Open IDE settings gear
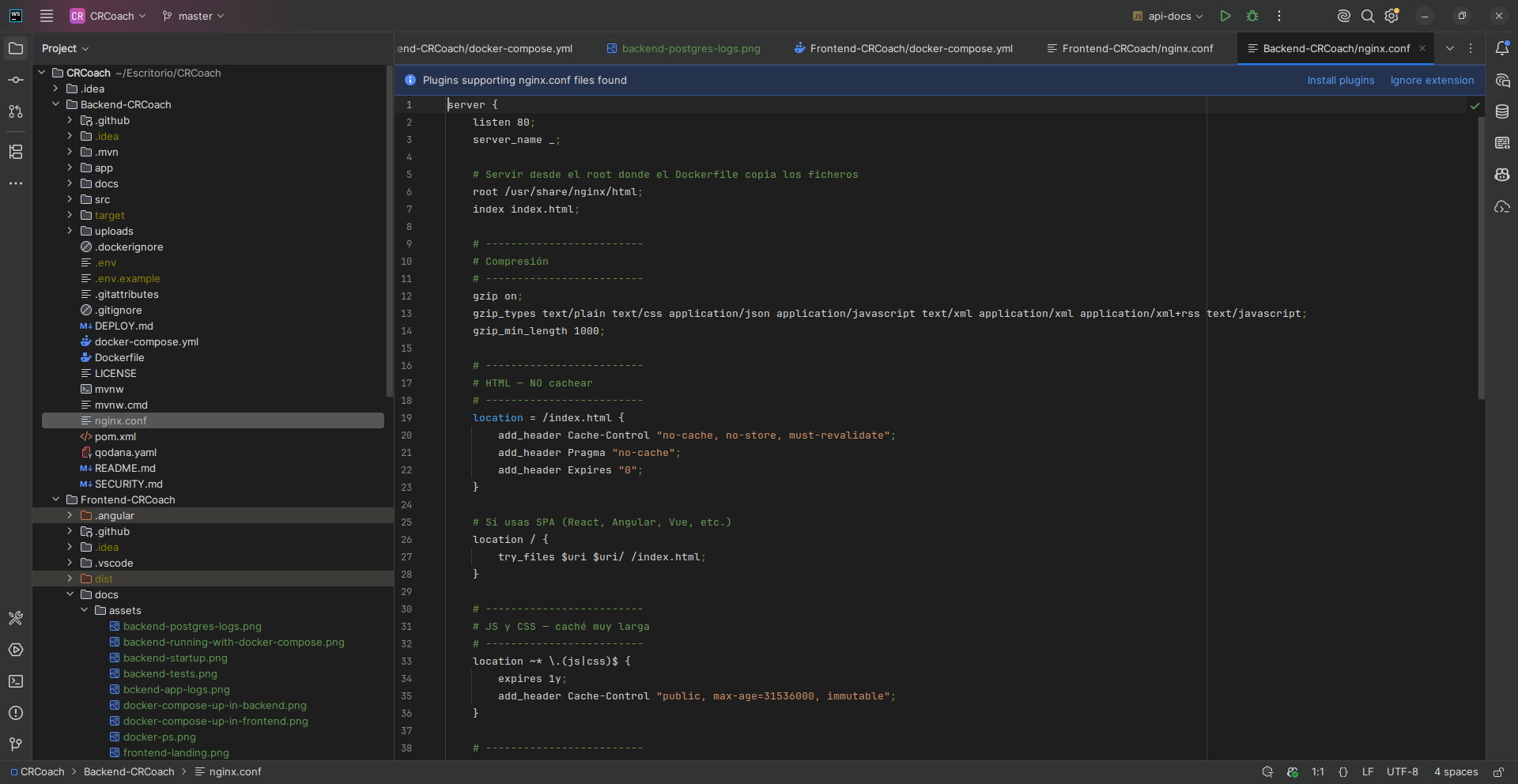 [1392, 16]
